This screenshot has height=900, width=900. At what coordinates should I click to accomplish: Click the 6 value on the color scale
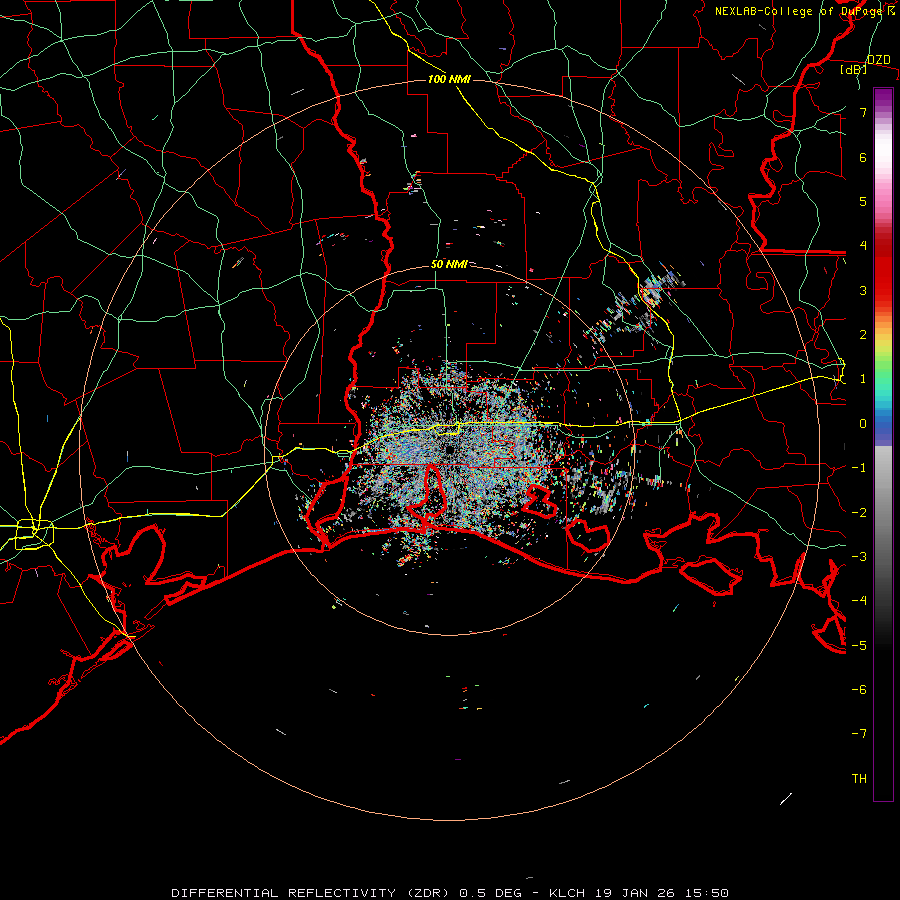pyautogui.click(x=863, y=157)
